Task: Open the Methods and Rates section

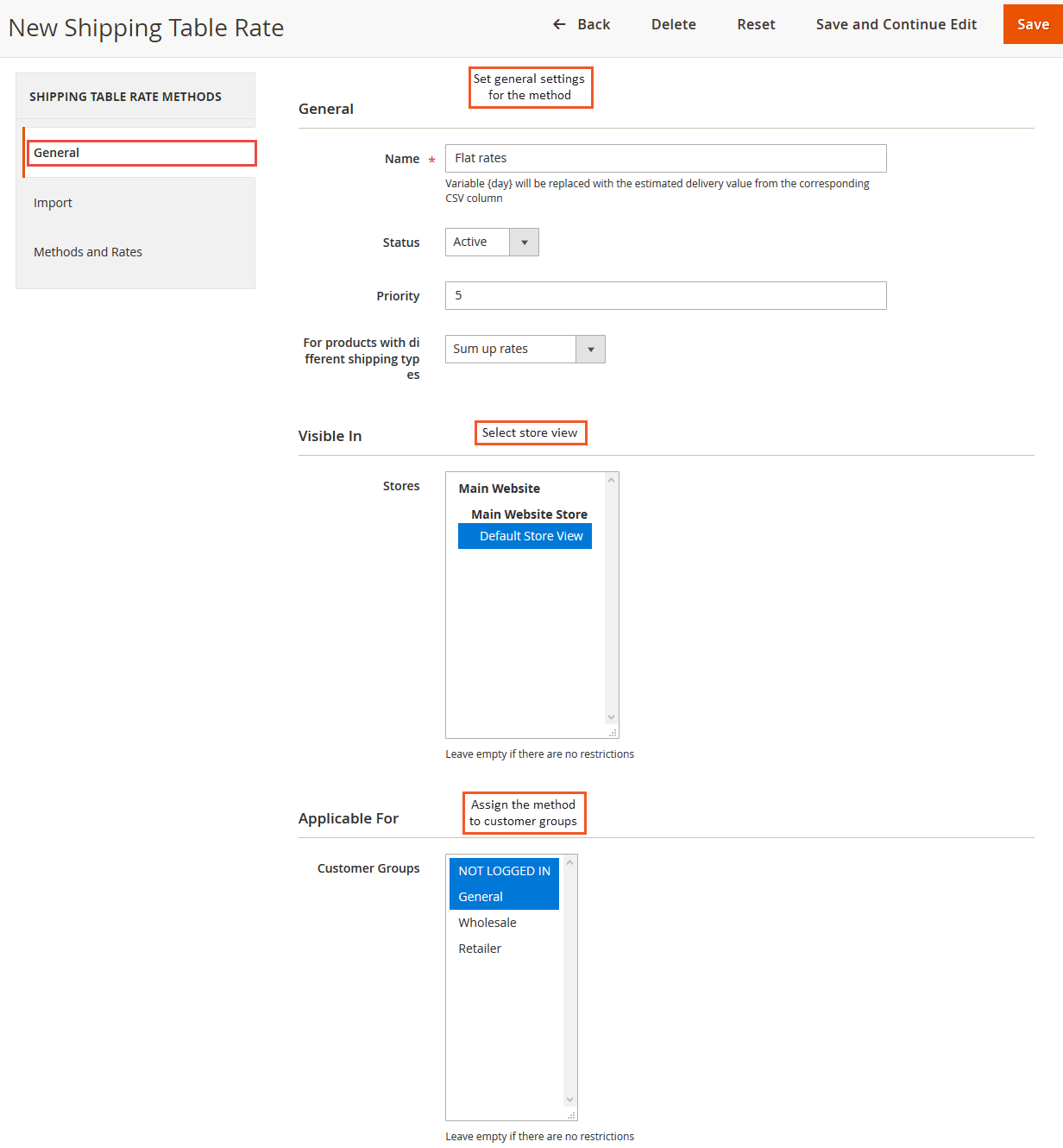Action: pyautogui.click(x=87, y=251)
